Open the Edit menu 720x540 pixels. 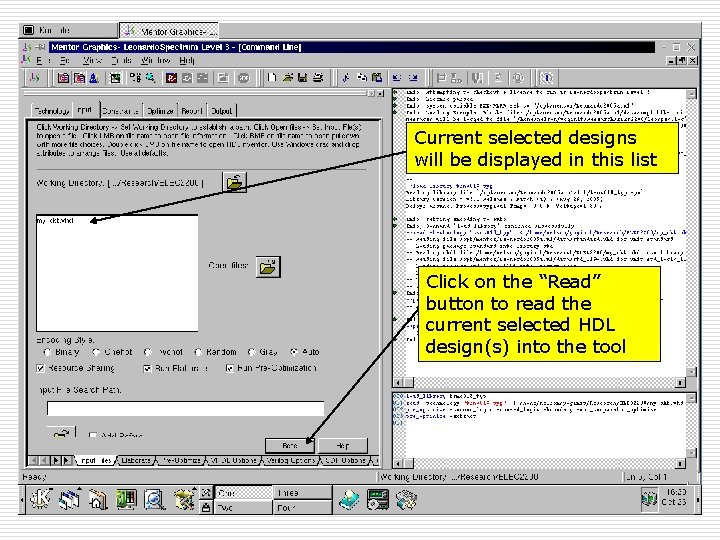pos(65,61)
